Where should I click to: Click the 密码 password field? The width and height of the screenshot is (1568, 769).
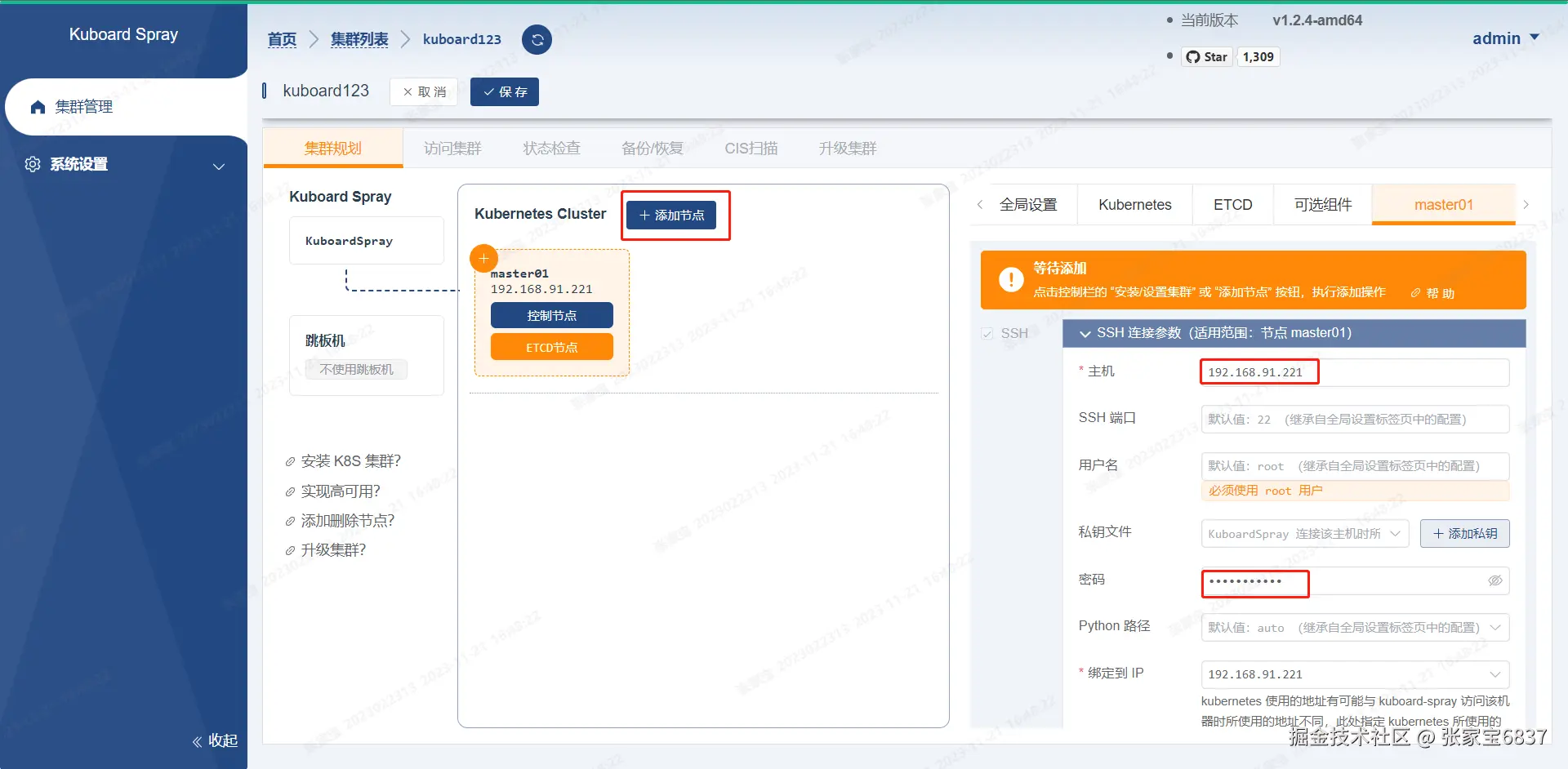(x=1355, y=580)
